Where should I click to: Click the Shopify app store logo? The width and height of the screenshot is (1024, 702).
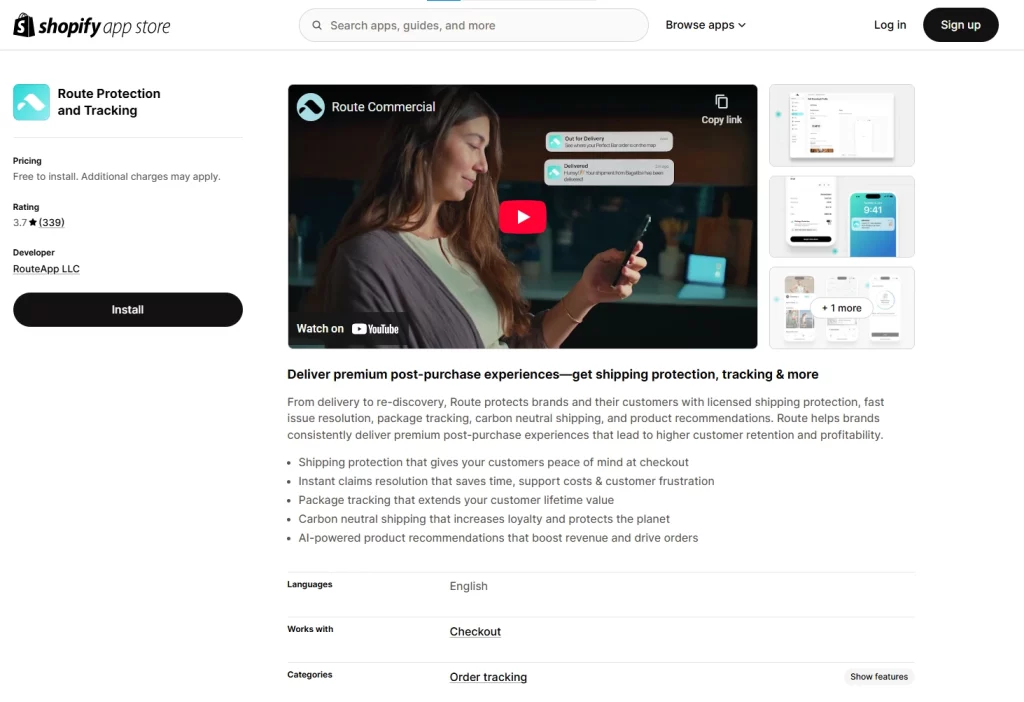(91, 25)
